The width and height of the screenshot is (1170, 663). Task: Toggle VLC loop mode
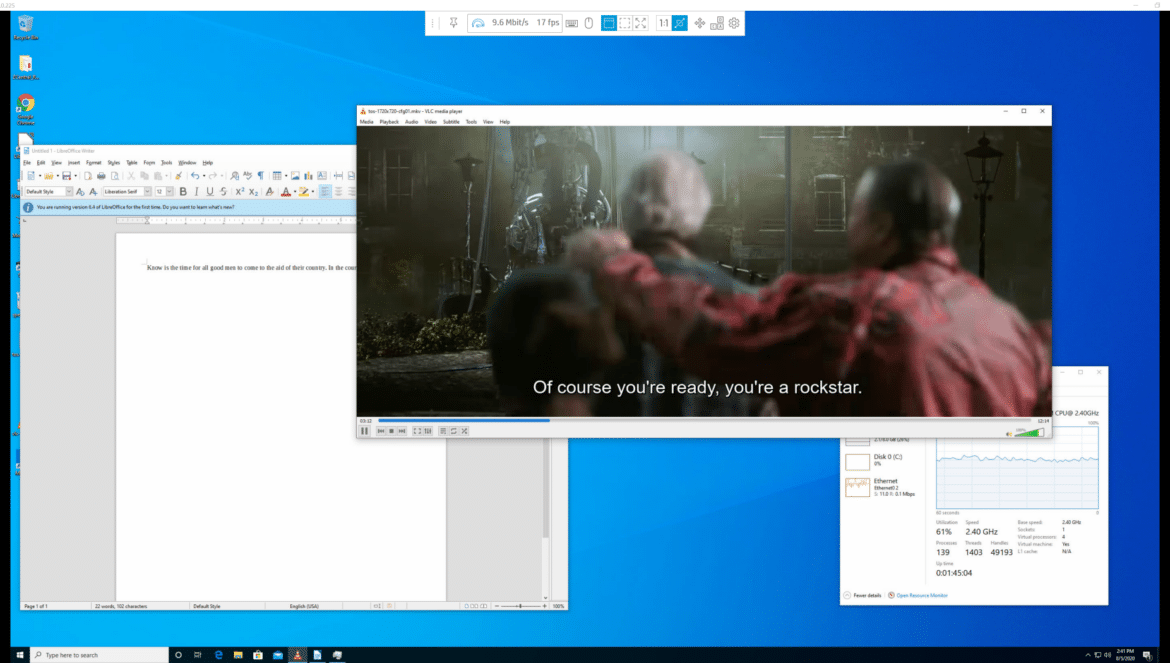(453, 431)
